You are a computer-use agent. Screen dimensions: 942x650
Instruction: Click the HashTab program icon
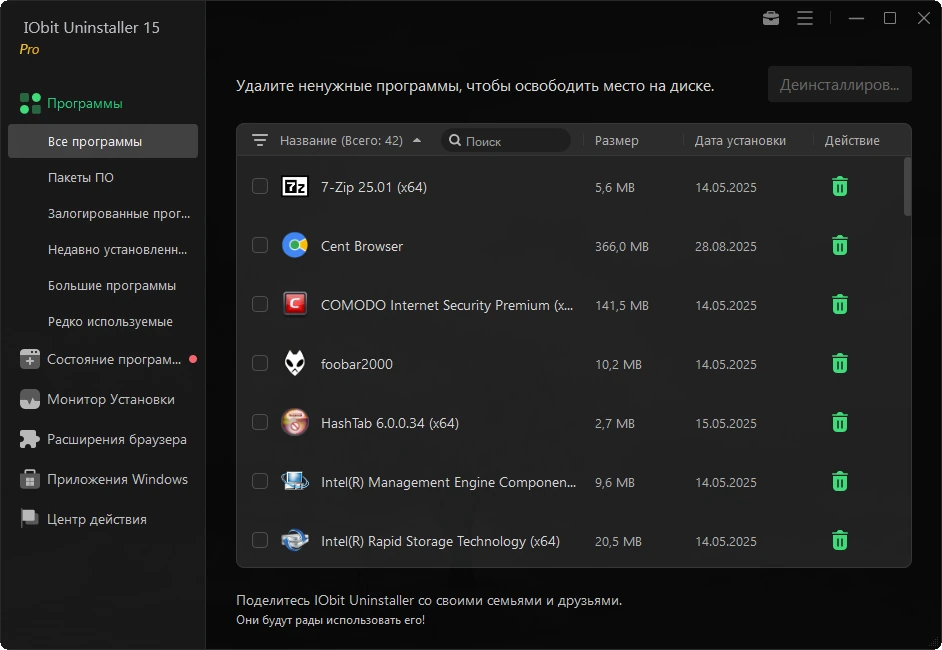[x=295, y=422]
